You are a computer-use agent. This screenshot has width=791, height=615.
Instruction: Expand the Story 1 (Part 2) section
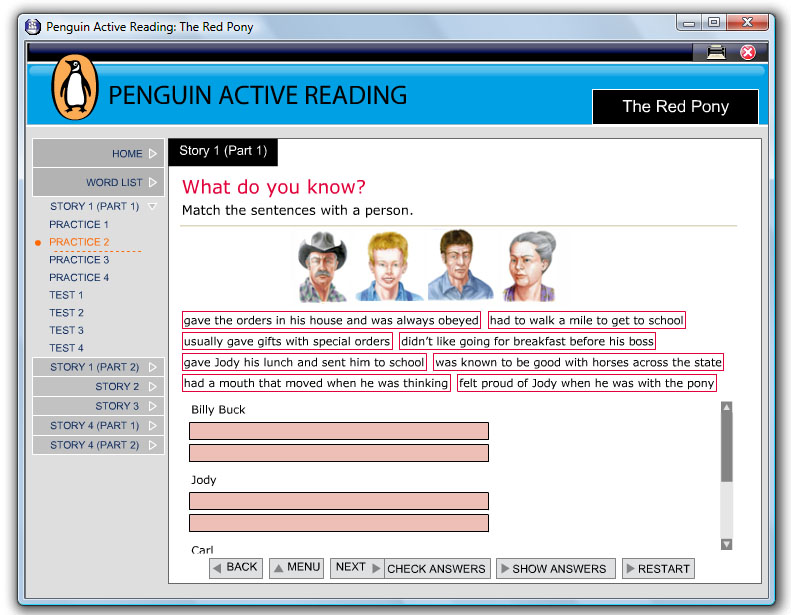(98, 367)
